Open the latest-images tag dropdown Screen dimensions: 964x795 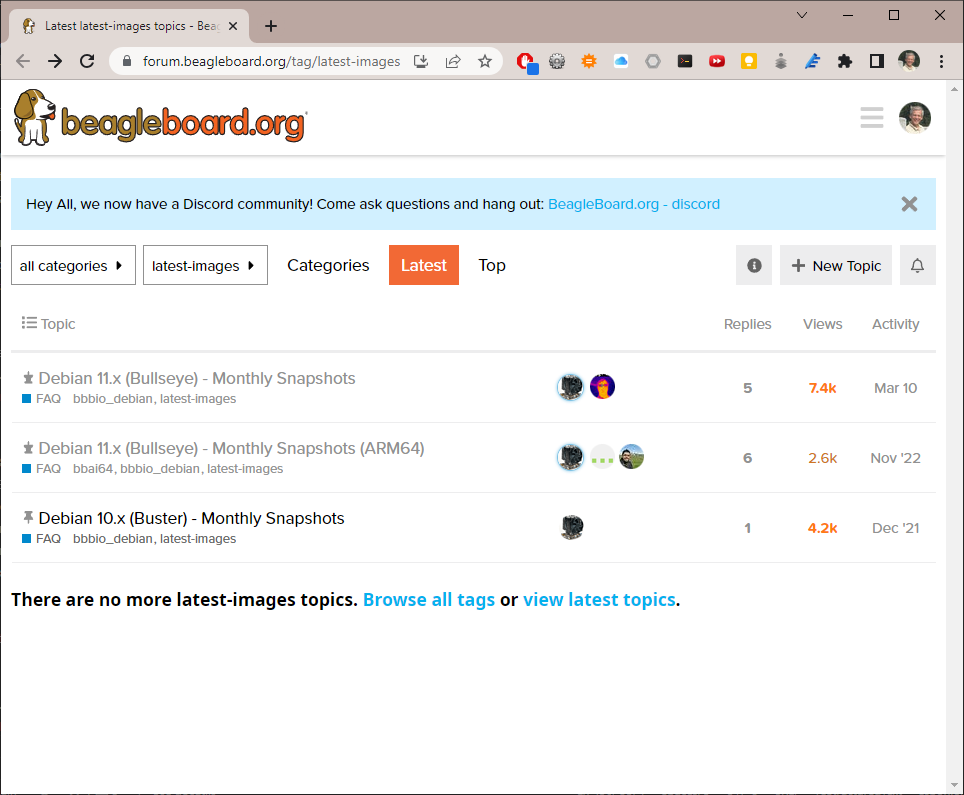pos(205,265)
